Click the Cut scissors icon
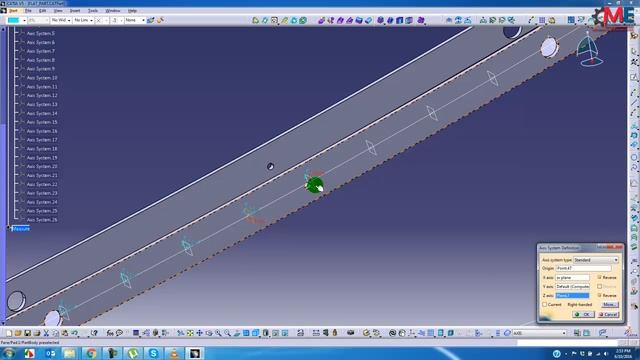640x360 pixels. click(x=46, y=333)
